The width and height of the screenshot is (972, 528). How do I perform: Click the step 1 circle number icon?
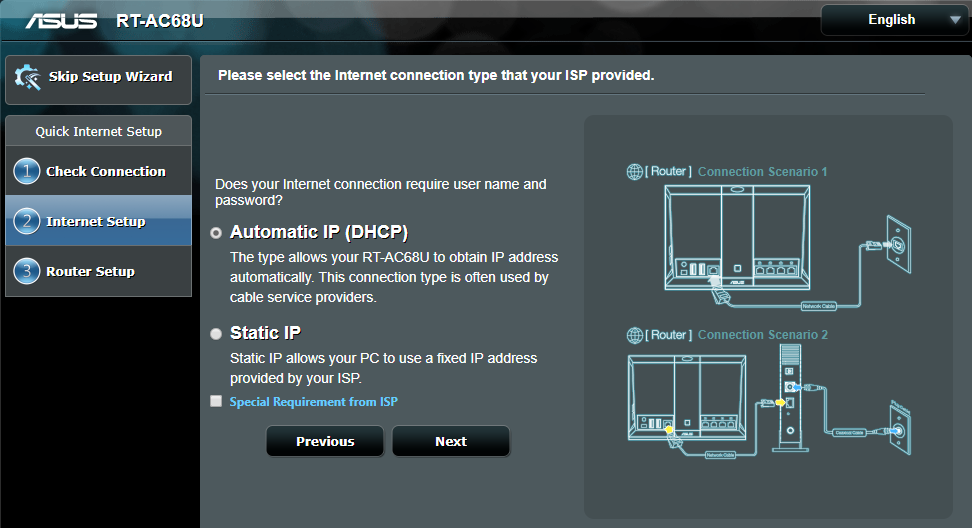[x=27, y=171]
